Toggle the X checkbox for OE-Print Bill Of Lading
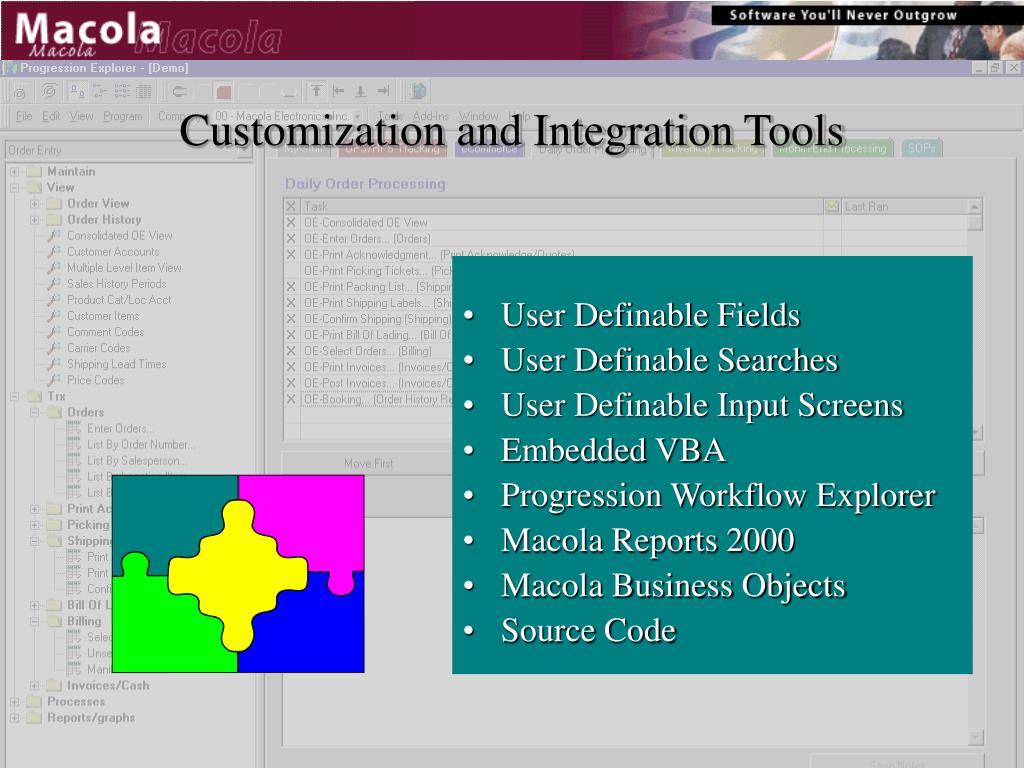The width and height of the screenshot is (1024, 768). [x=291, y=335]
